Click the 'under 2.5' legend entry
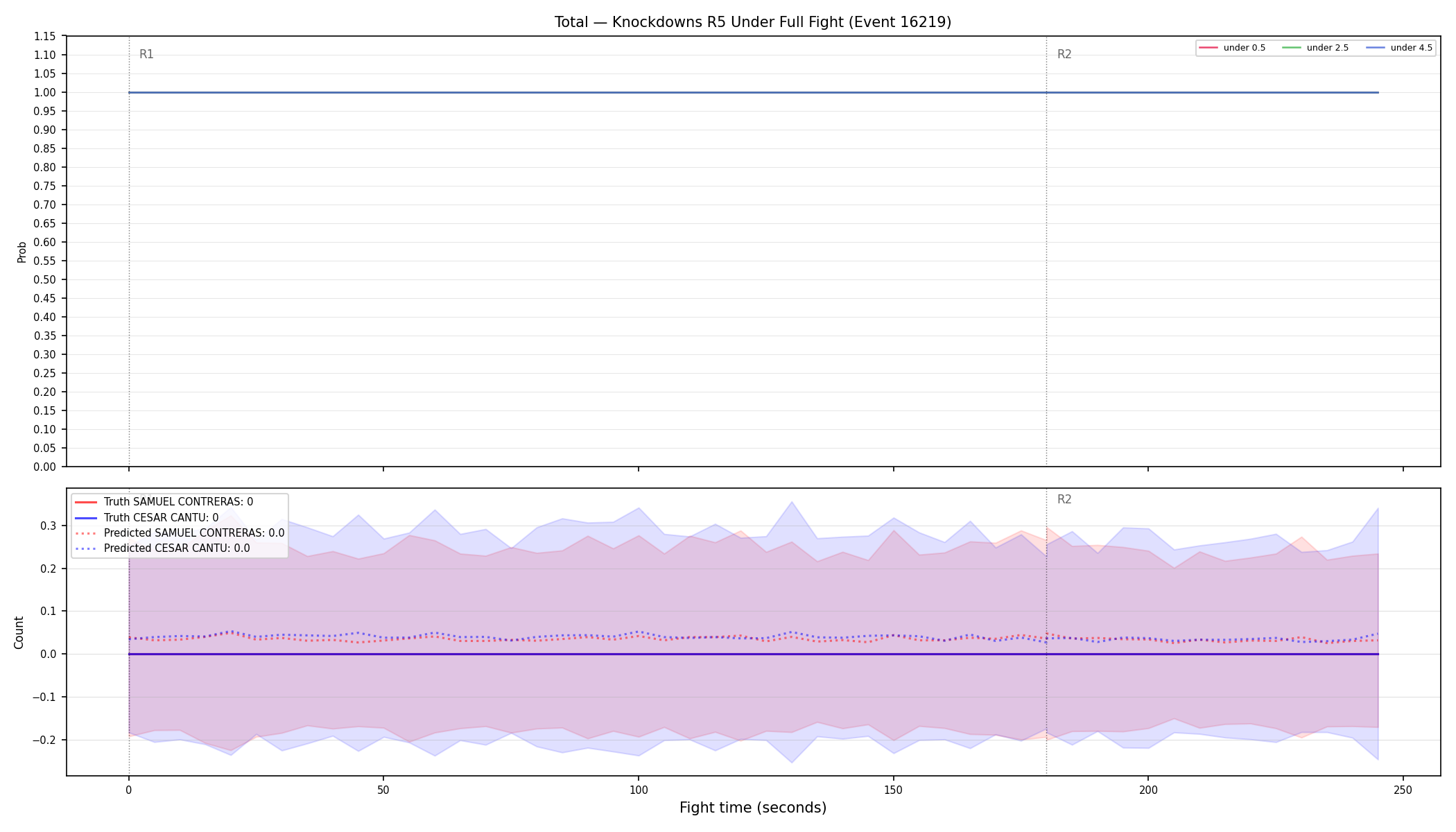This screenshot has width=1456, height=832. (x=1315, y=48)
